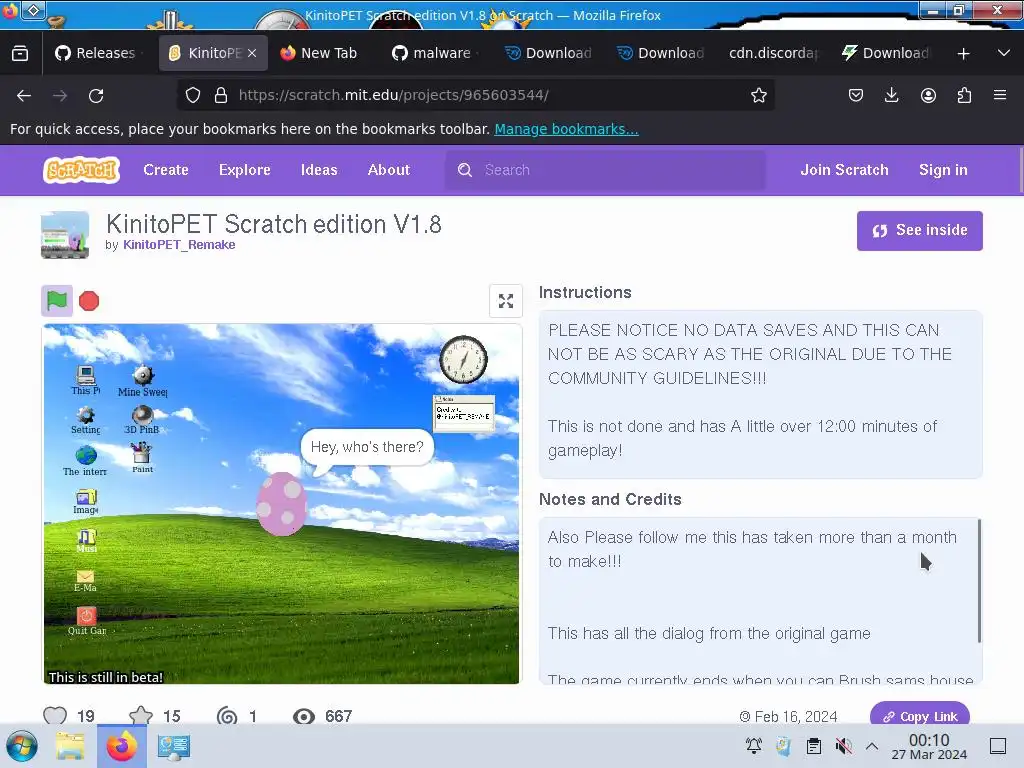Open the Explore page
This screenshot has height=768, width=1024.
click(x=245, y=170)
